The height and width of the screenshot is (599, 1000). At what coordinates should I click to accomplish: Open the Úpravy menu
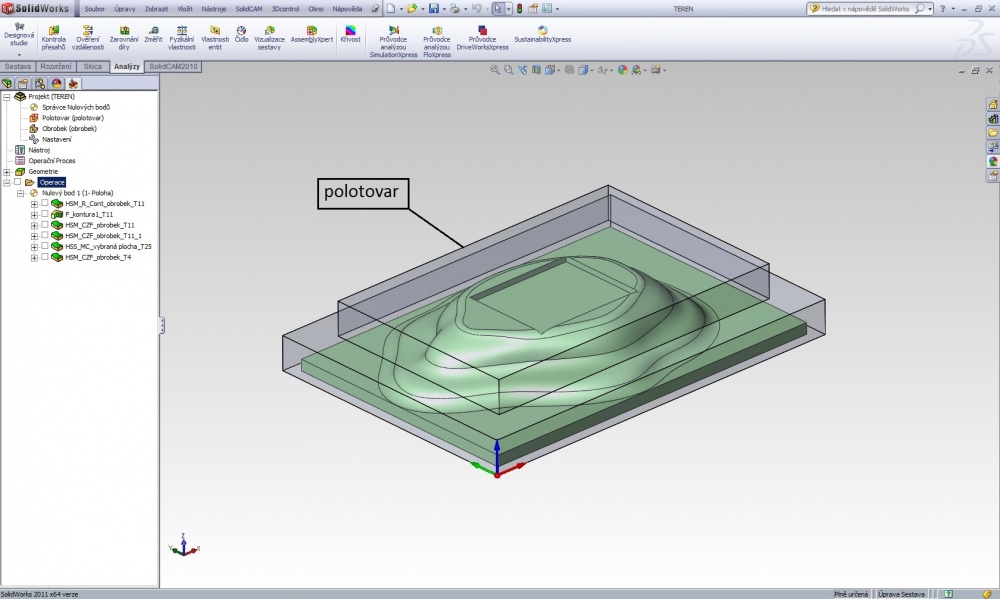pos(124,9)
